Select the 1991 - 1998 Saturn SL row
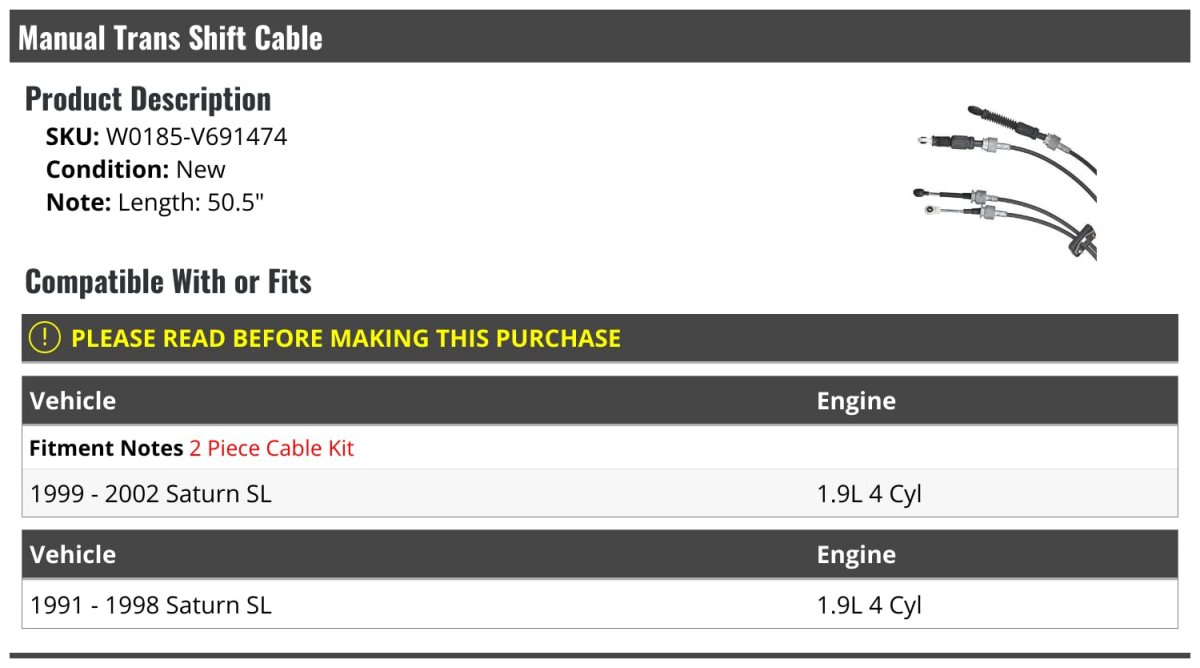Viewport: 1200px width, 668px height. coord(600,605)
